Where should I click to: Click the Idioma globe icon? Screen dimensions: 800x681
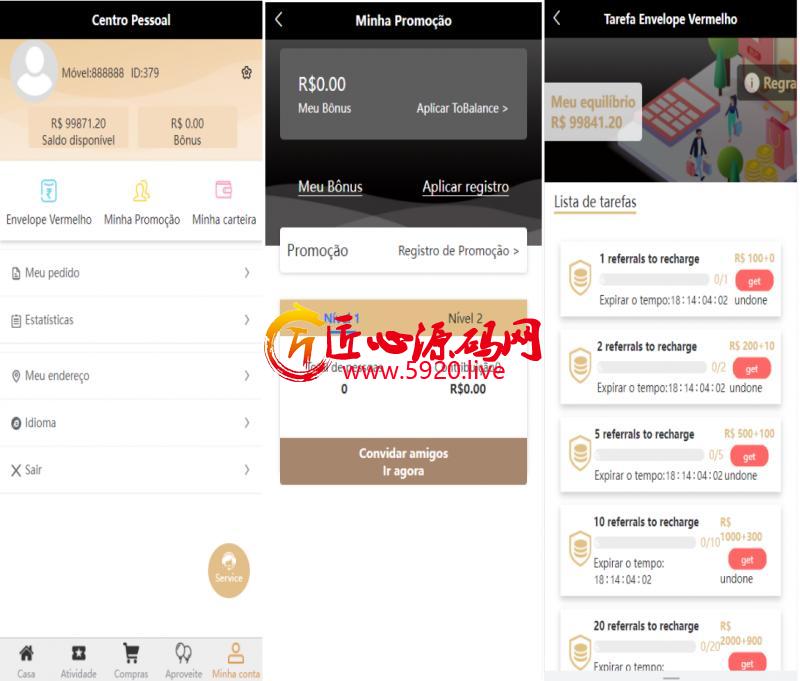click(x=16, y=423)
